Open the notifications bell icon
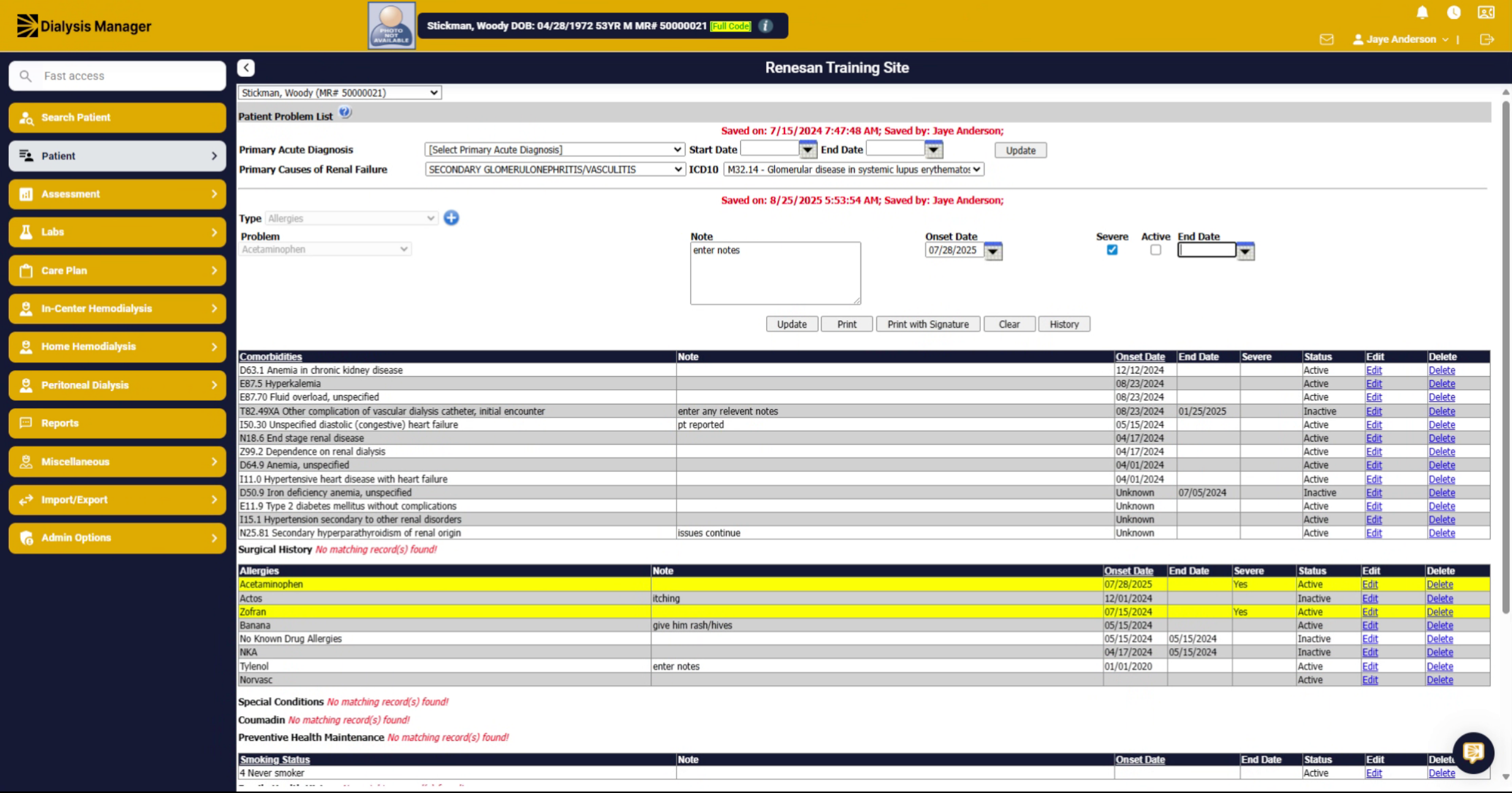Image resolution: width=1512 pixels, height=793 pixels. click(1422, 13)
